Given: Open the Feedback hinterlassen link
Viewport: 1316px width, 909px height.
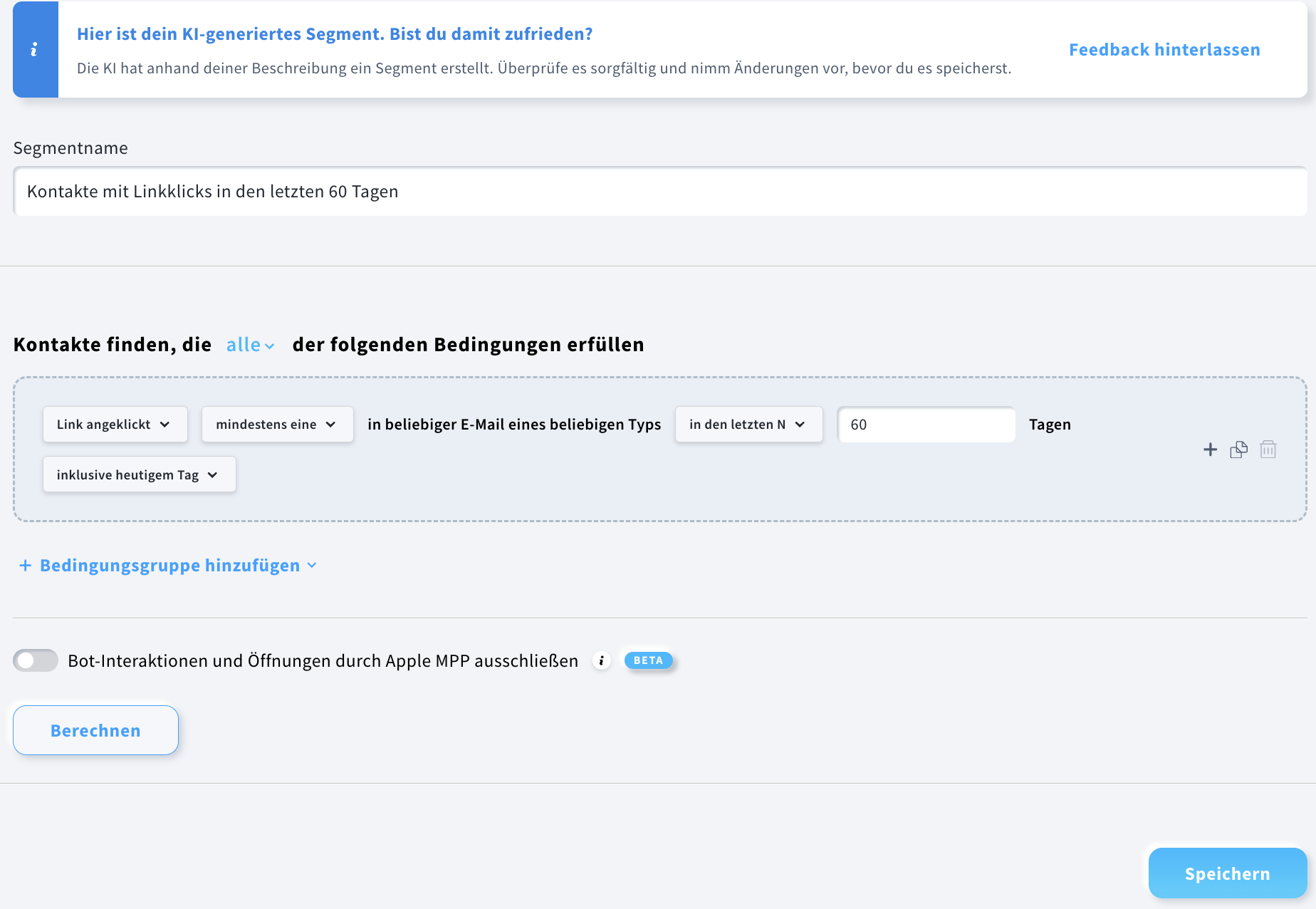Looking at the screenshot, I should click(x=1164, y=49).
